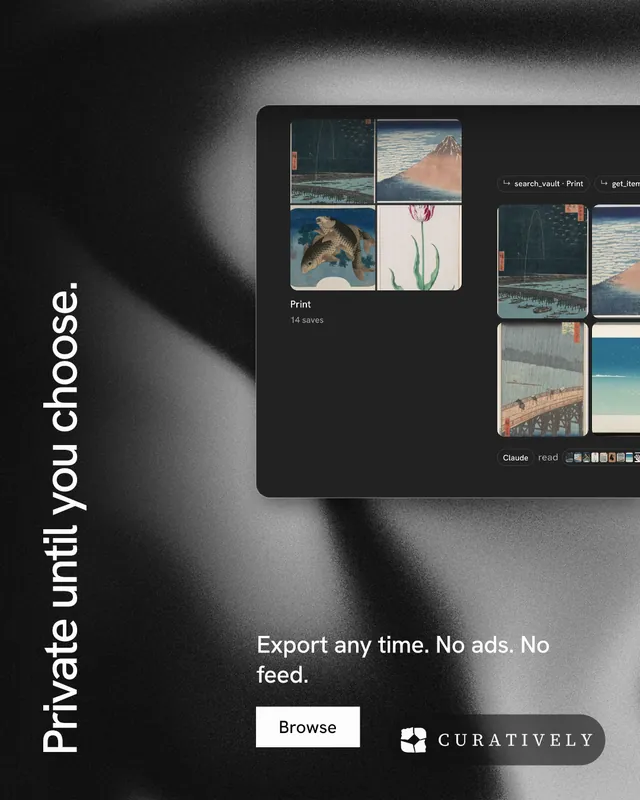640x800 pixels.
Task: Open the tulip flower print thumbnail
Action: (x=419, y=248)
